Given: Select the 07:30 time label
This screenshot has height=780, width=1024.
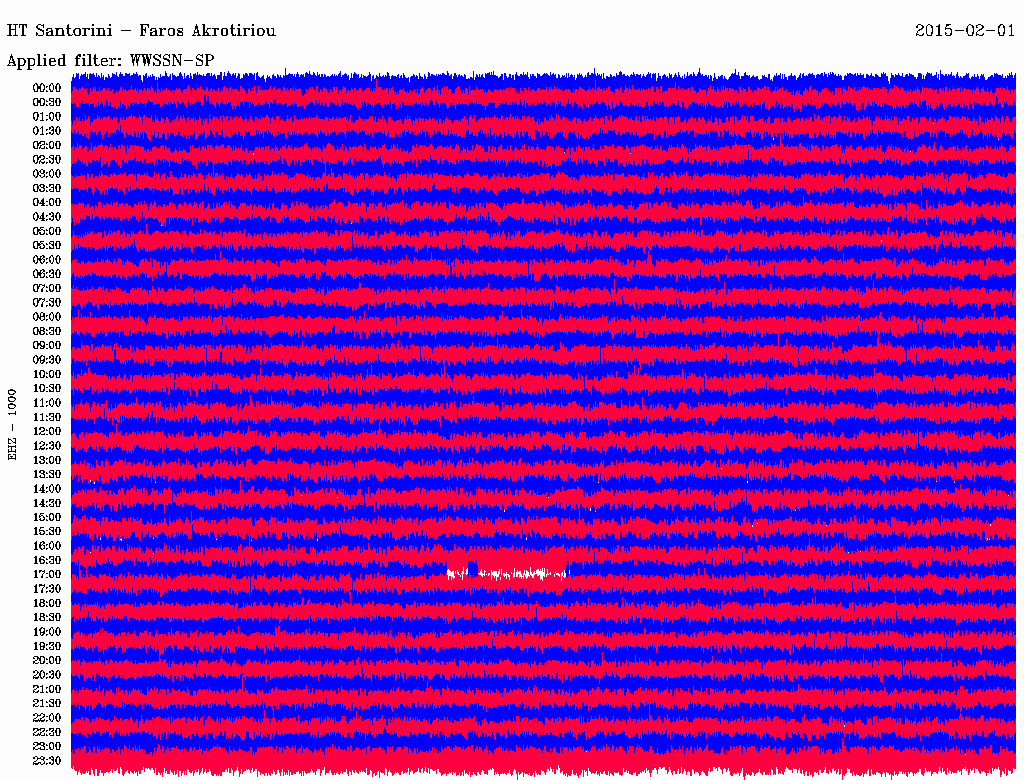Looking at the screenshot, I should pos(47,302).
